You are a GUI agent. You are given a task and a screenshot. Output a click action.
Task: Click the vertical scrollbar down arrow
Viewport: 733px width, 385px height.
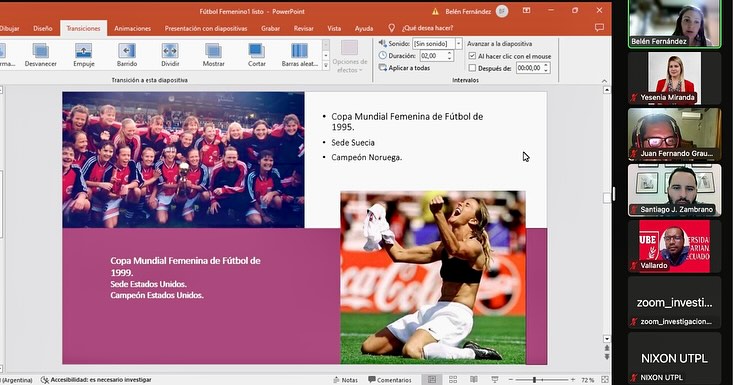[x=607, y=339]
